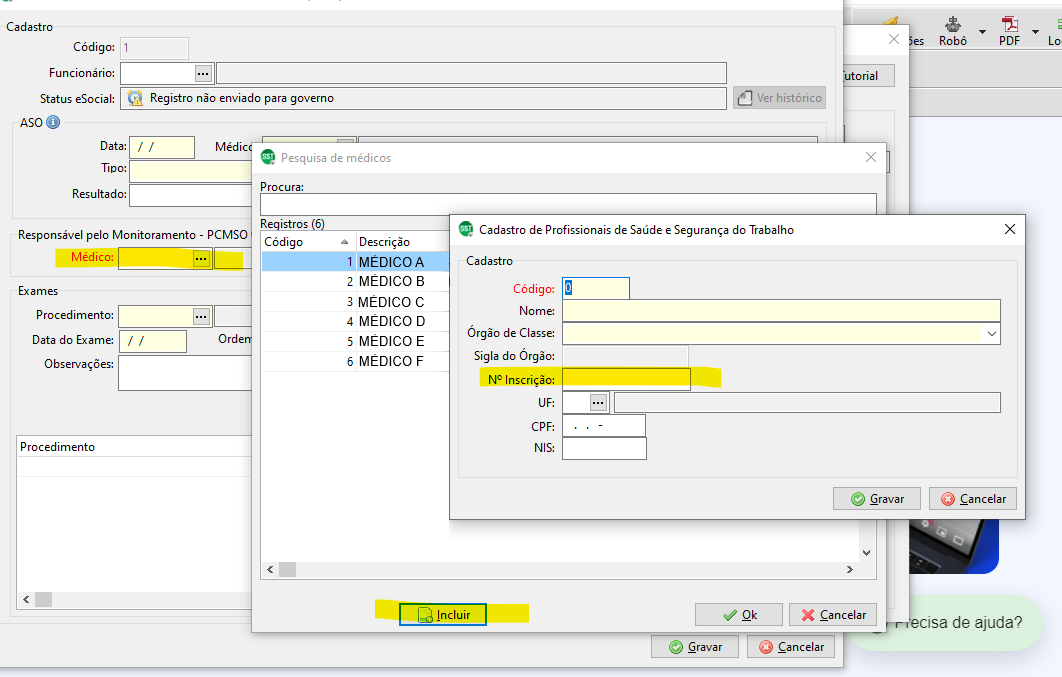Select MÉDICO C row
Screen dimensions: 1062x677
[356, 302]
